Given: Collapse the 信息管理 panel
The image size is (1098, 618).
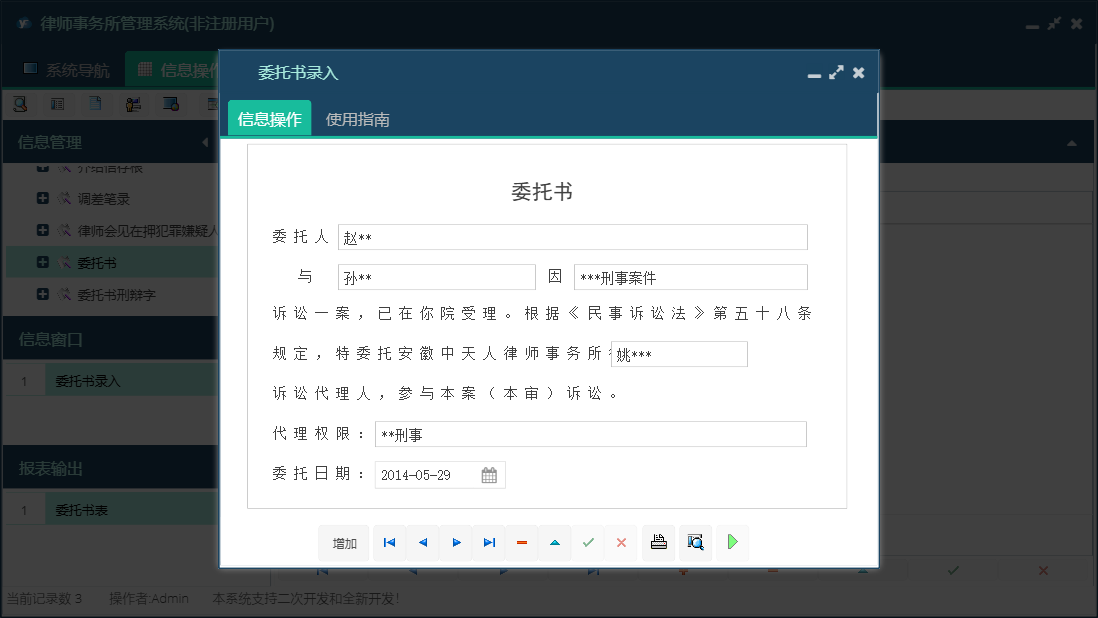Looking at the screenshot, I should [x=207, y=141].
